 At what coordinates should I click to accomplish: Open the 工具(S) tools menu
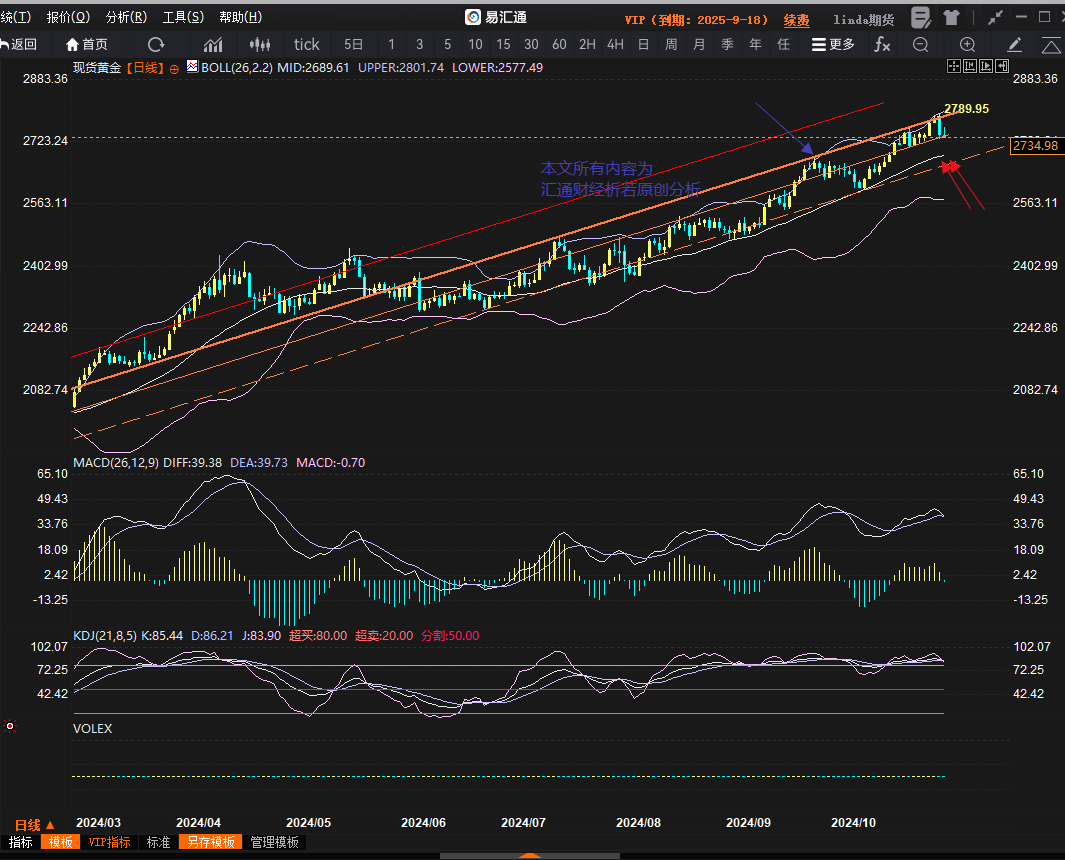183,17
